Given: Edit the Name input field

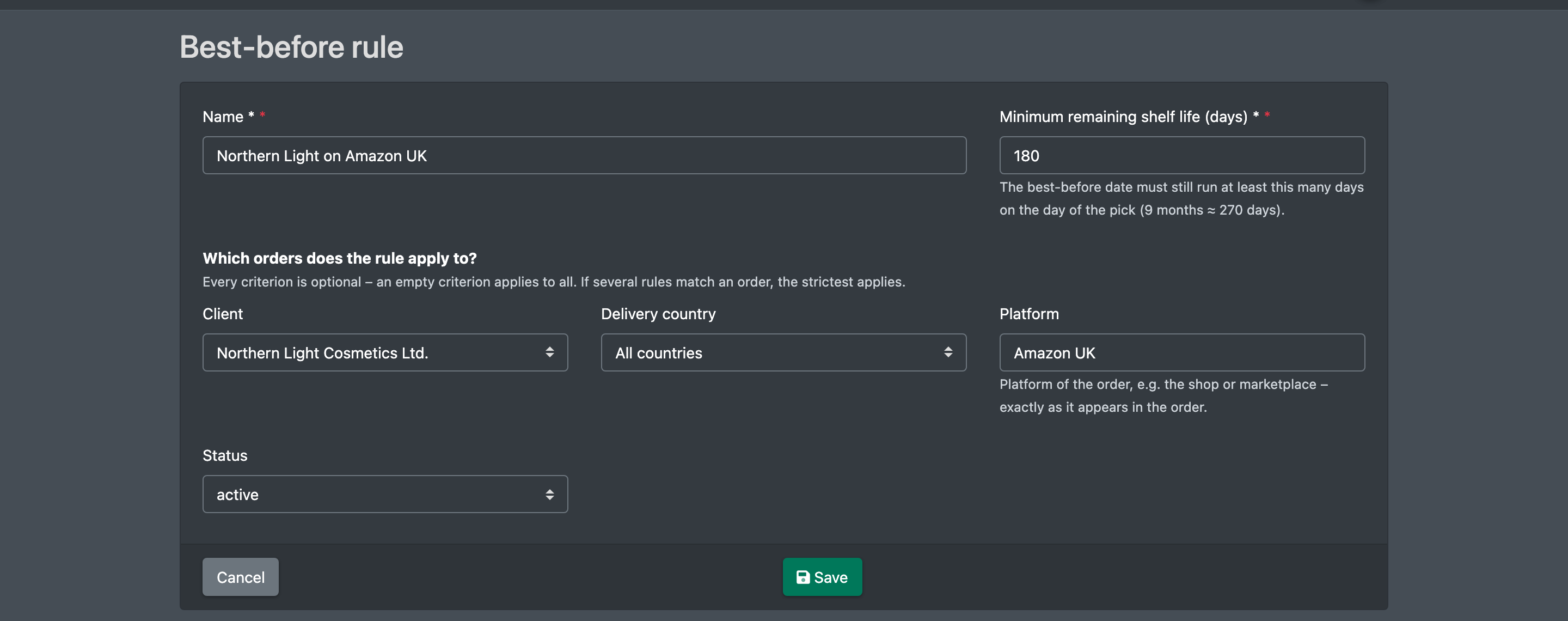Looking at the screenshot, I should [584, 155].
